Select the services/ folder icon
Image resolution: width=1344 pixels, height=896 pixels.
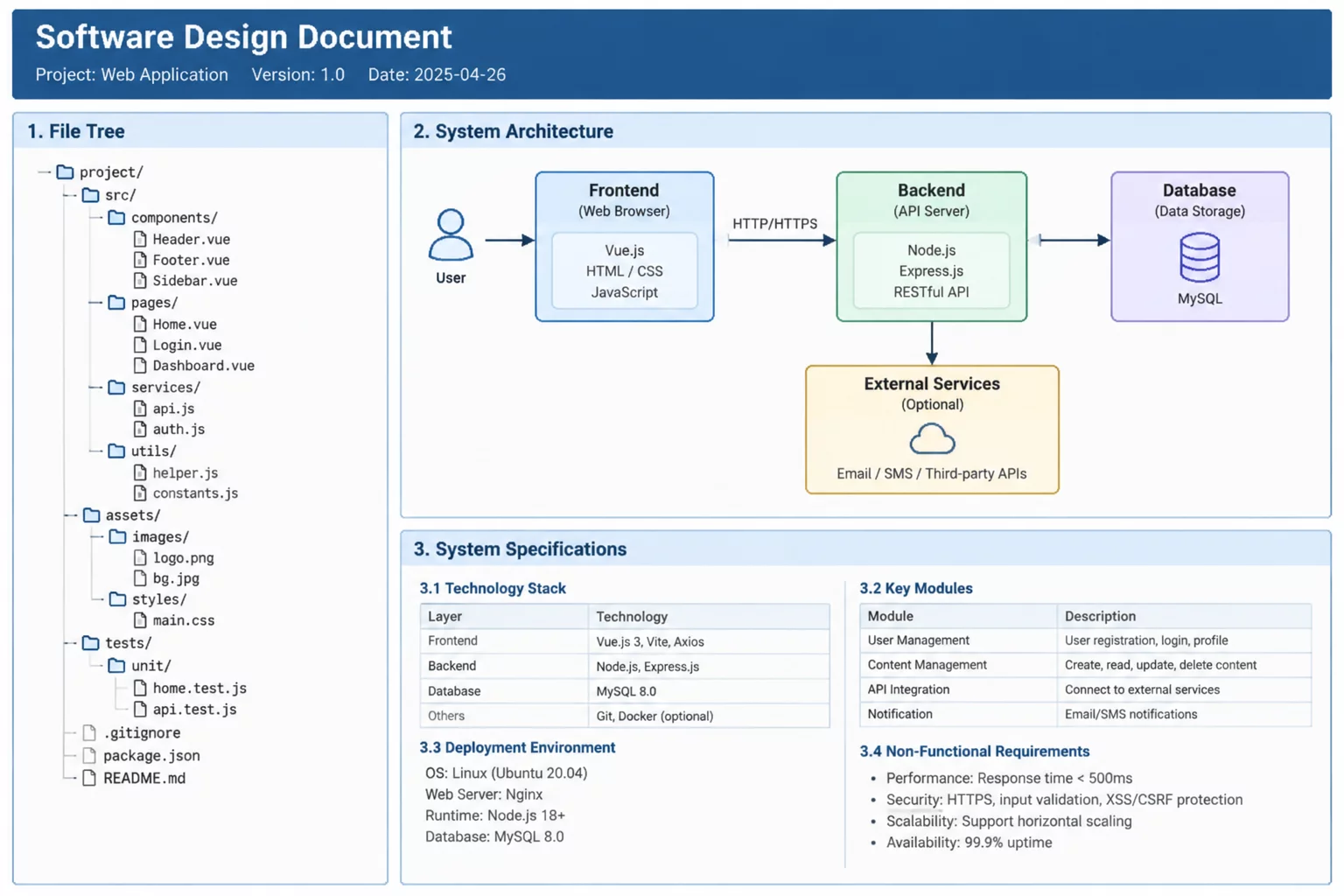tap(116, 387)
